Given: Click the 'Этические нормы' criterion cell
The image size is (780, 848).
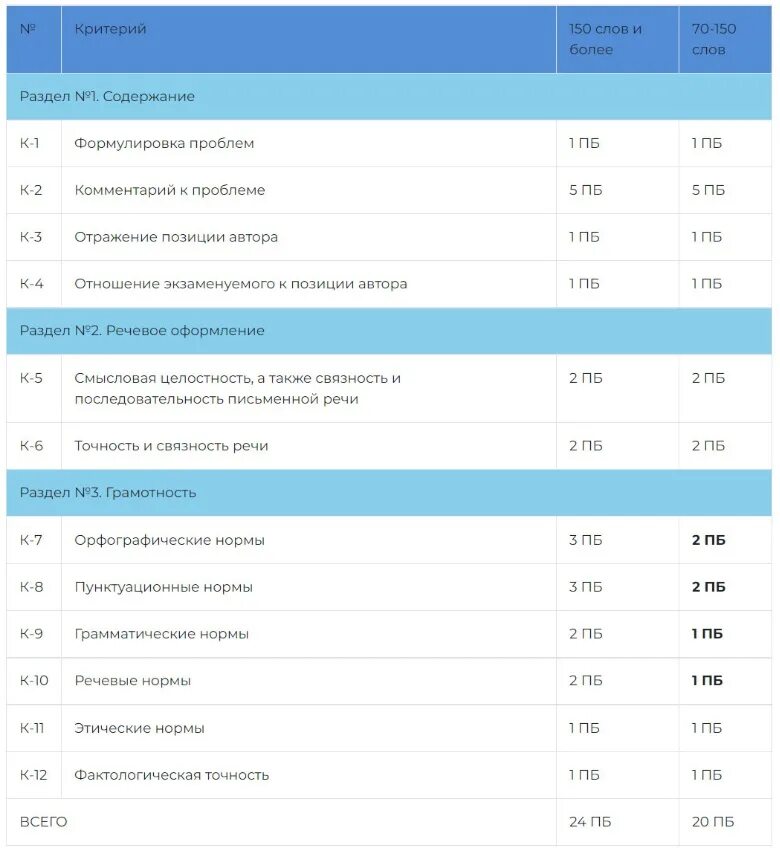Looking at the screenshot, I should pos(309,728).
